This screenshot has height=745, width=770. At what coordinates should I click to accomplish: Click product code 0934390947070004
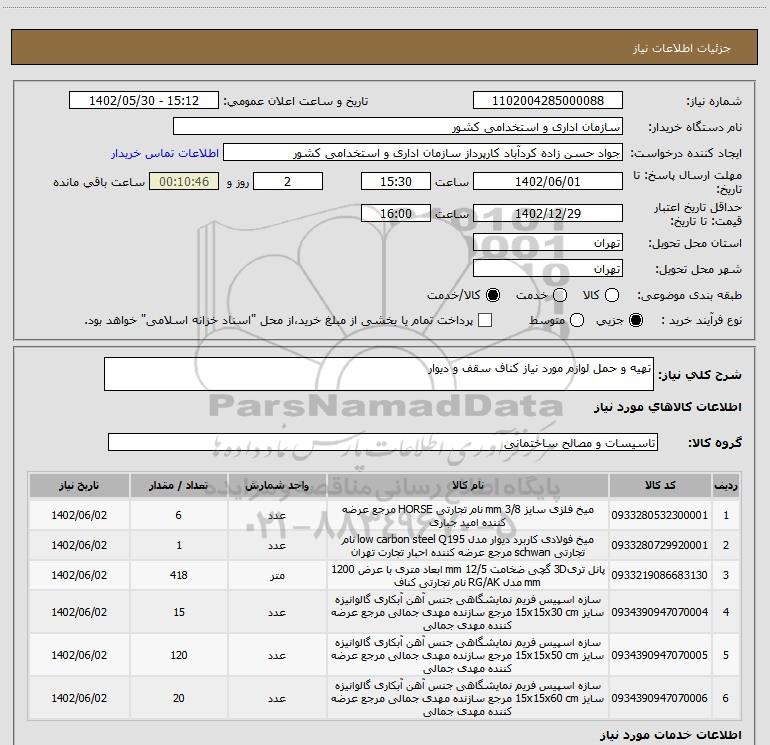coord(660,612)
